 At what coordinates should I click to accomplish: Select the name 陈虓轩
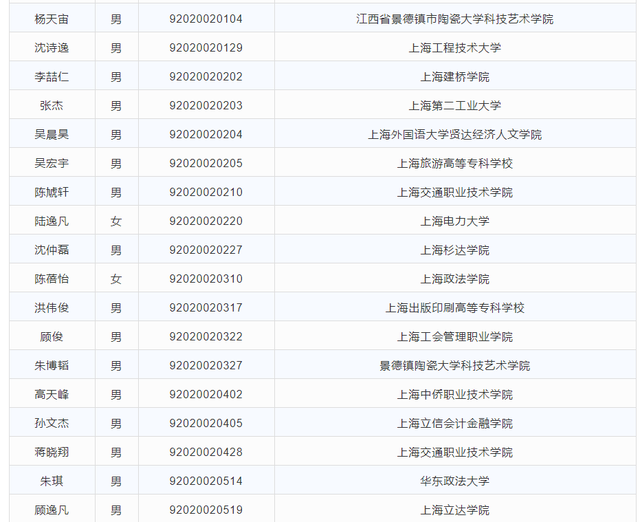click(51, 193)
